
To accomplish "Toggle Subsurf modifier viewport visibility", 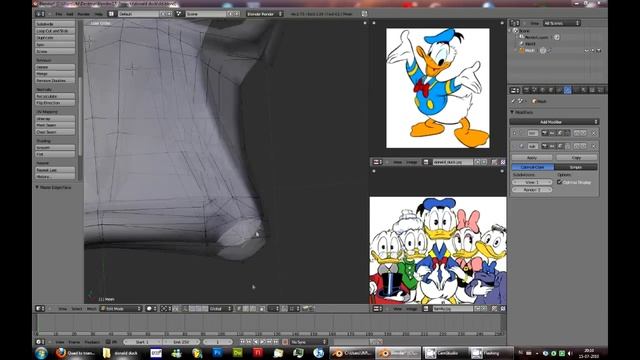I will pos(552,146).
